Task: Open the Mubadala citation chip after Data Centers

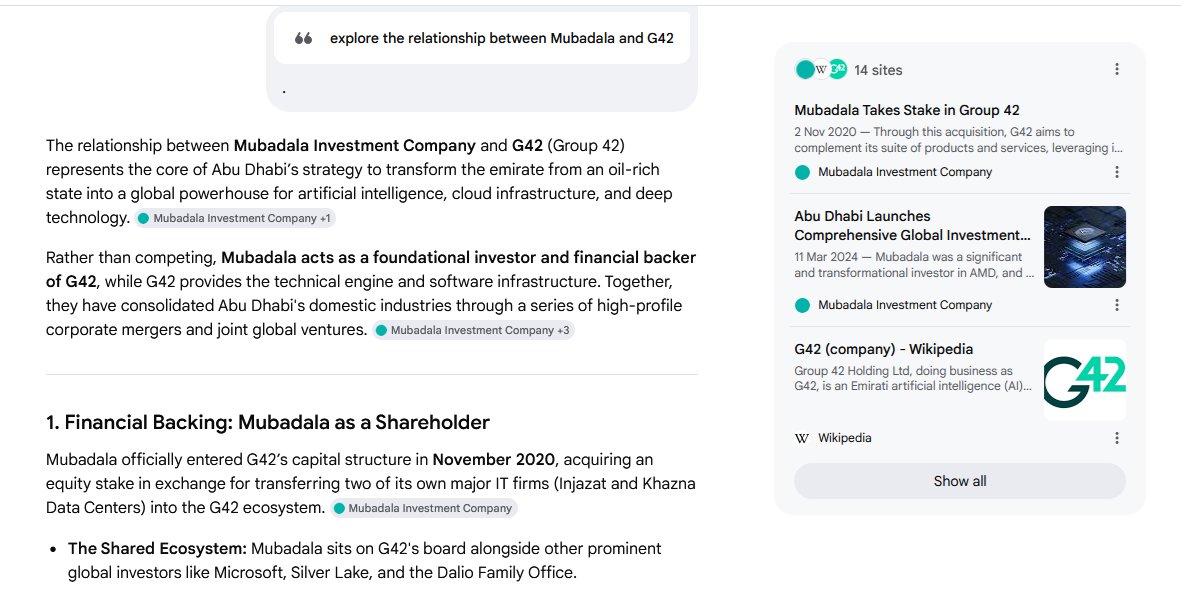Action: pyautogui.click(x=423, y=508)
